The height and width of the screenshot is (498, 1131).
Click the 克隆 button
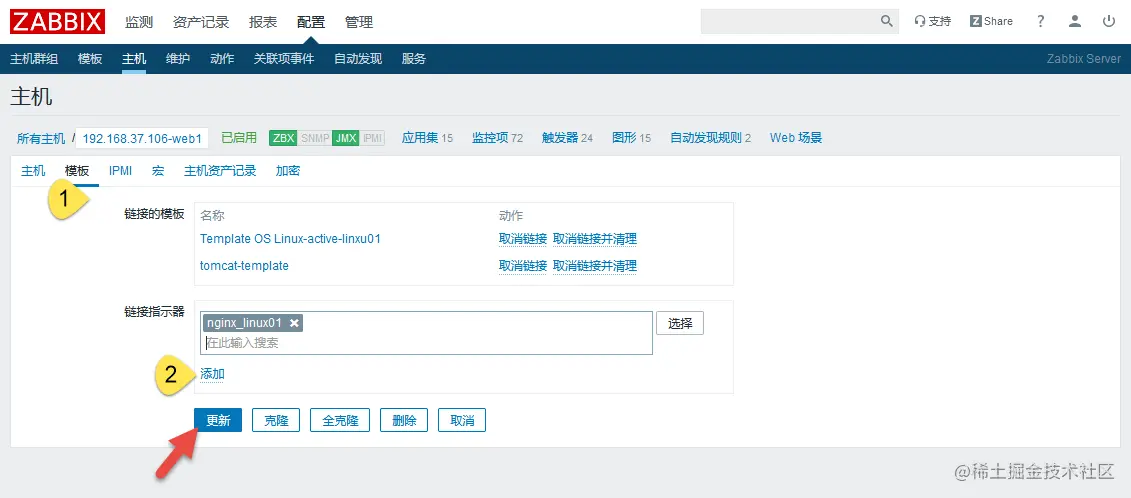276,420
